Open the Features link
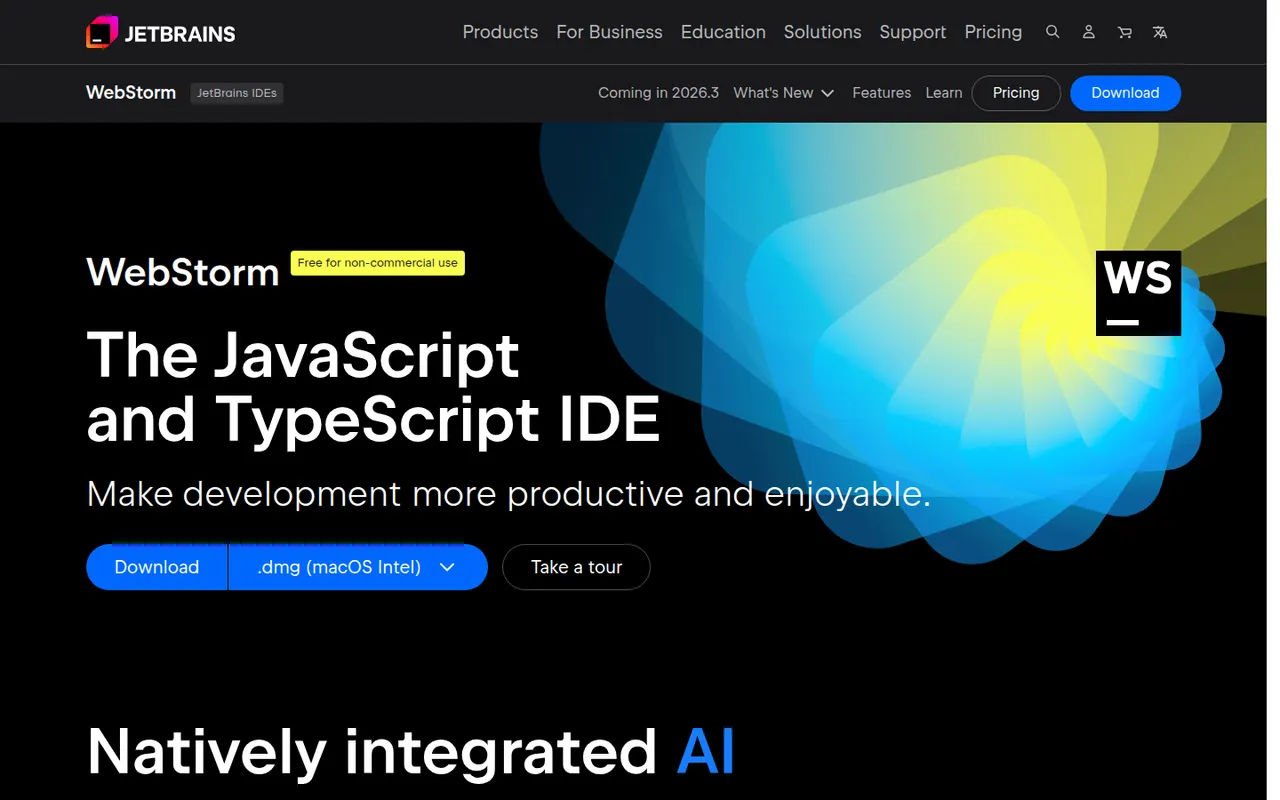The image size is (1280, 800). pyautogui.click(x=881, y=93)
